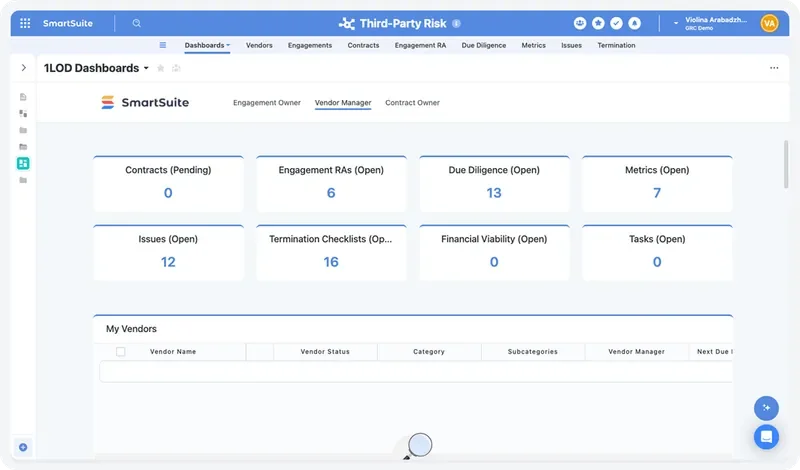Select the active dashboard icon in left sidebar
The image size is (800, 470).
tap(23, 163)
